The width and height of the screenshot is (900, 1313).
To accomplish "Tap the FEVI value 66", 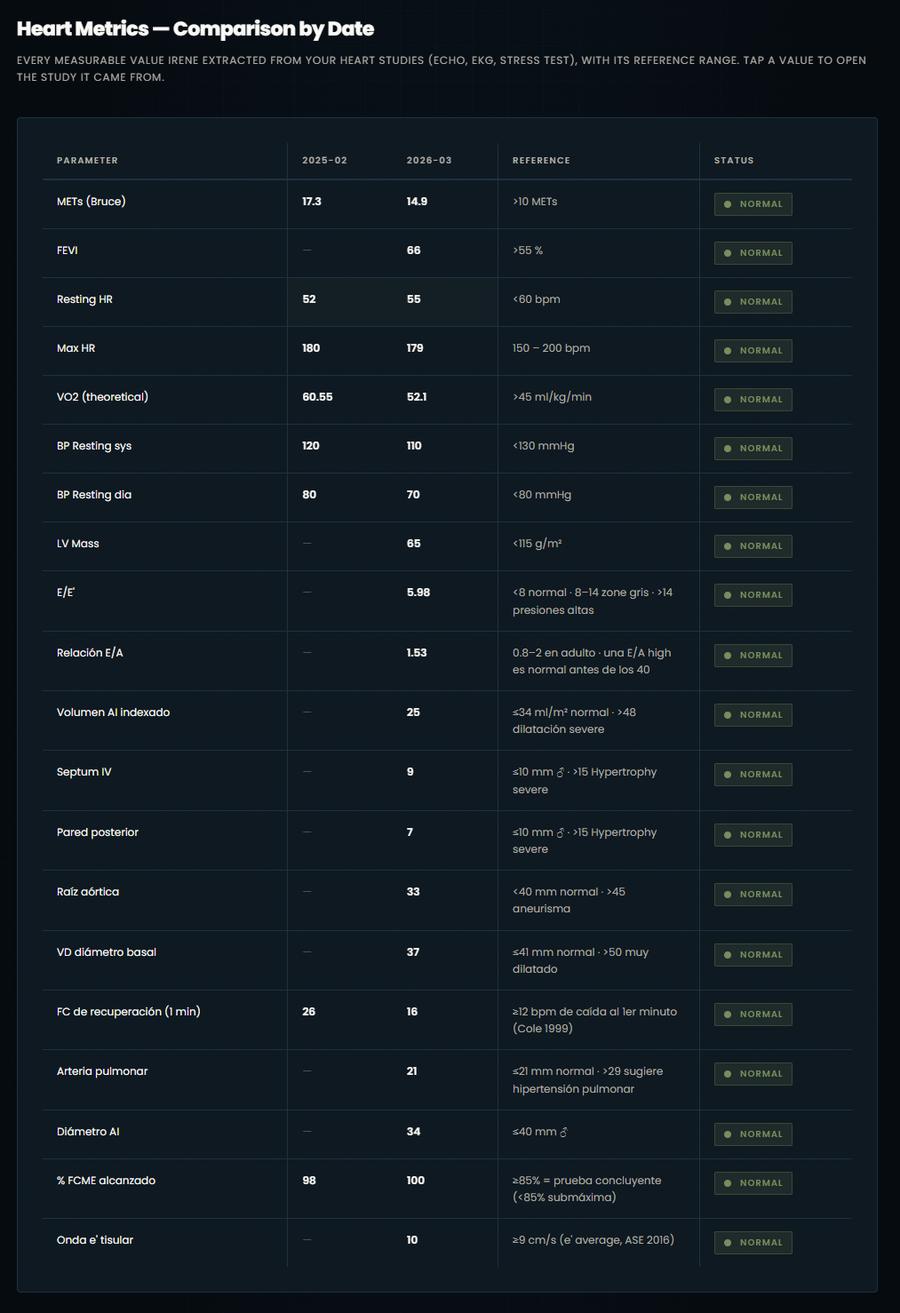I will tap(413, 251).
